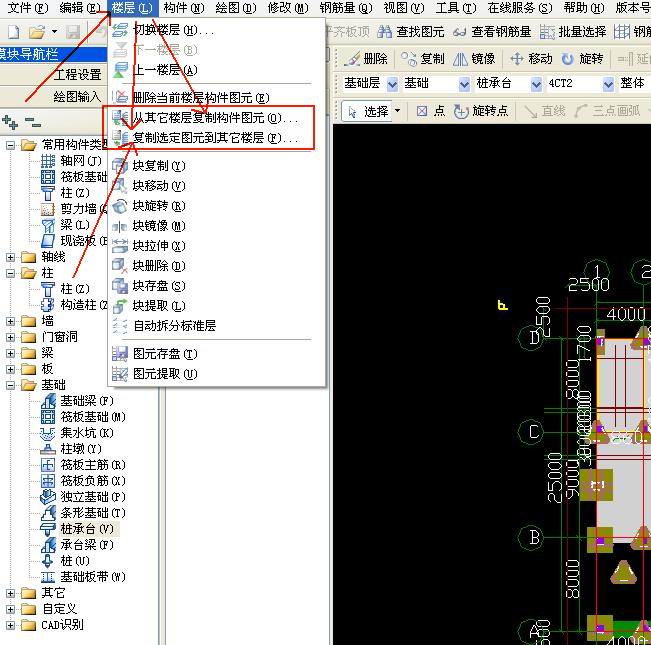Open the dropdown arrow beside Open folder icon
The height and width of the screenshot is (645, 651).
[54, 32]
